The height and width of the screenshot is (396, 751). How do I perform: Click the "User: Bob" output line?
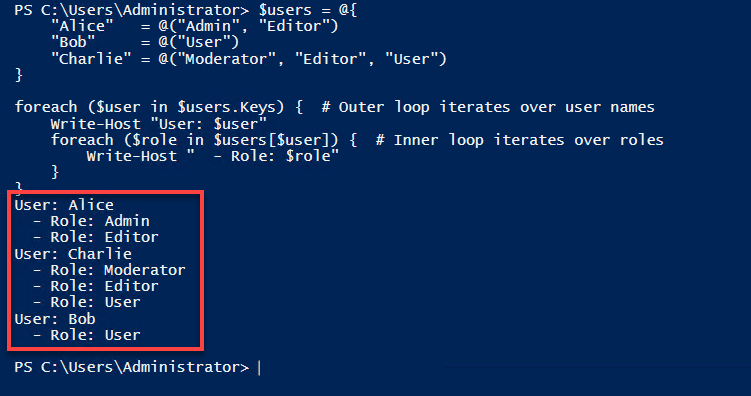coord(55,319)
